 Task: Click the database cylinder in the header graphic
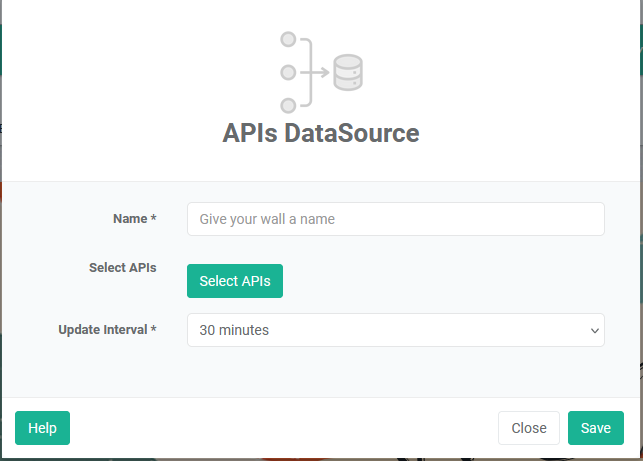[x=348, y=73]
